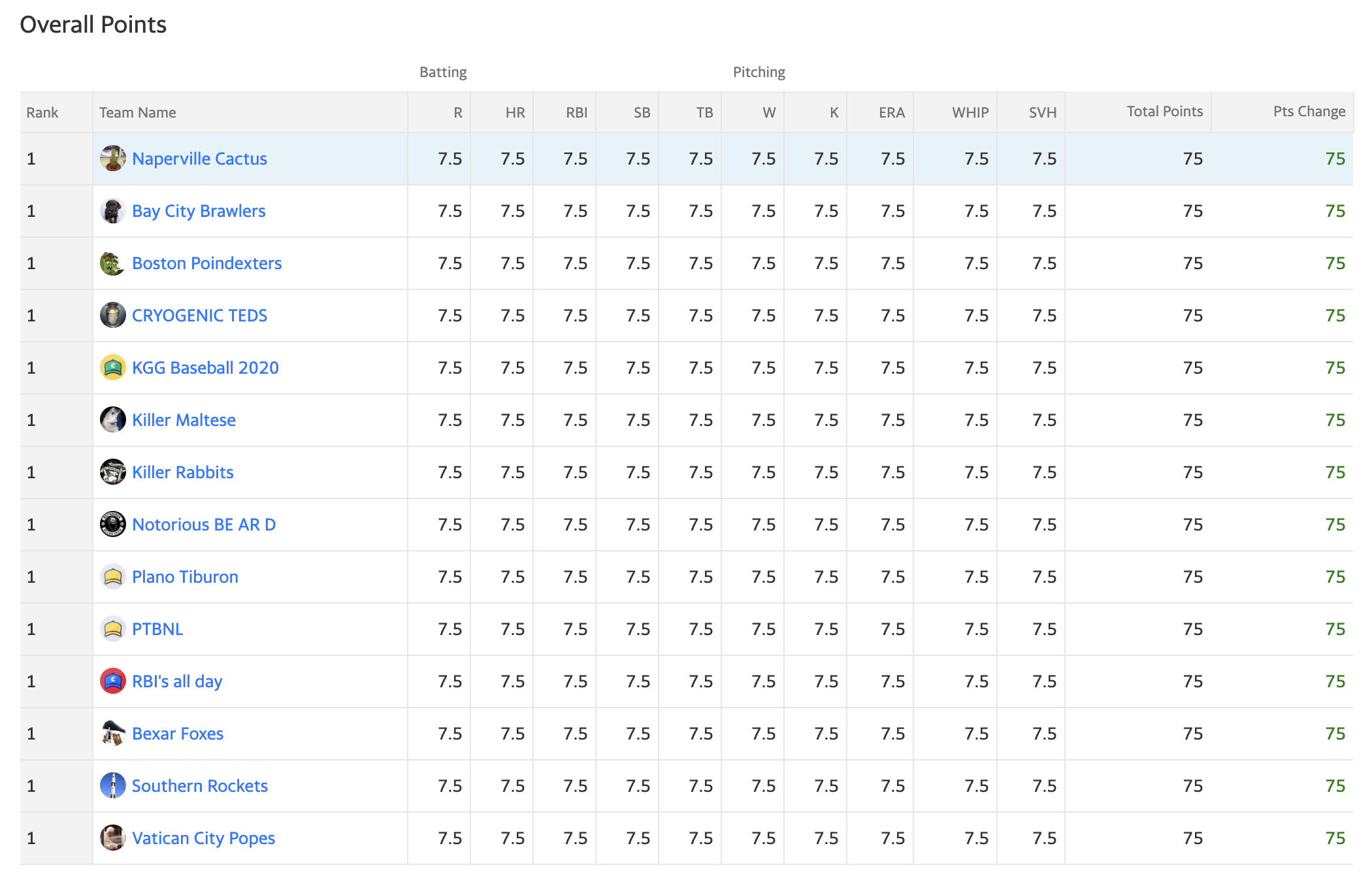Sort table by Total Points column header
This screenshot has width=1372, height=882.
(x=1164, y=112)
